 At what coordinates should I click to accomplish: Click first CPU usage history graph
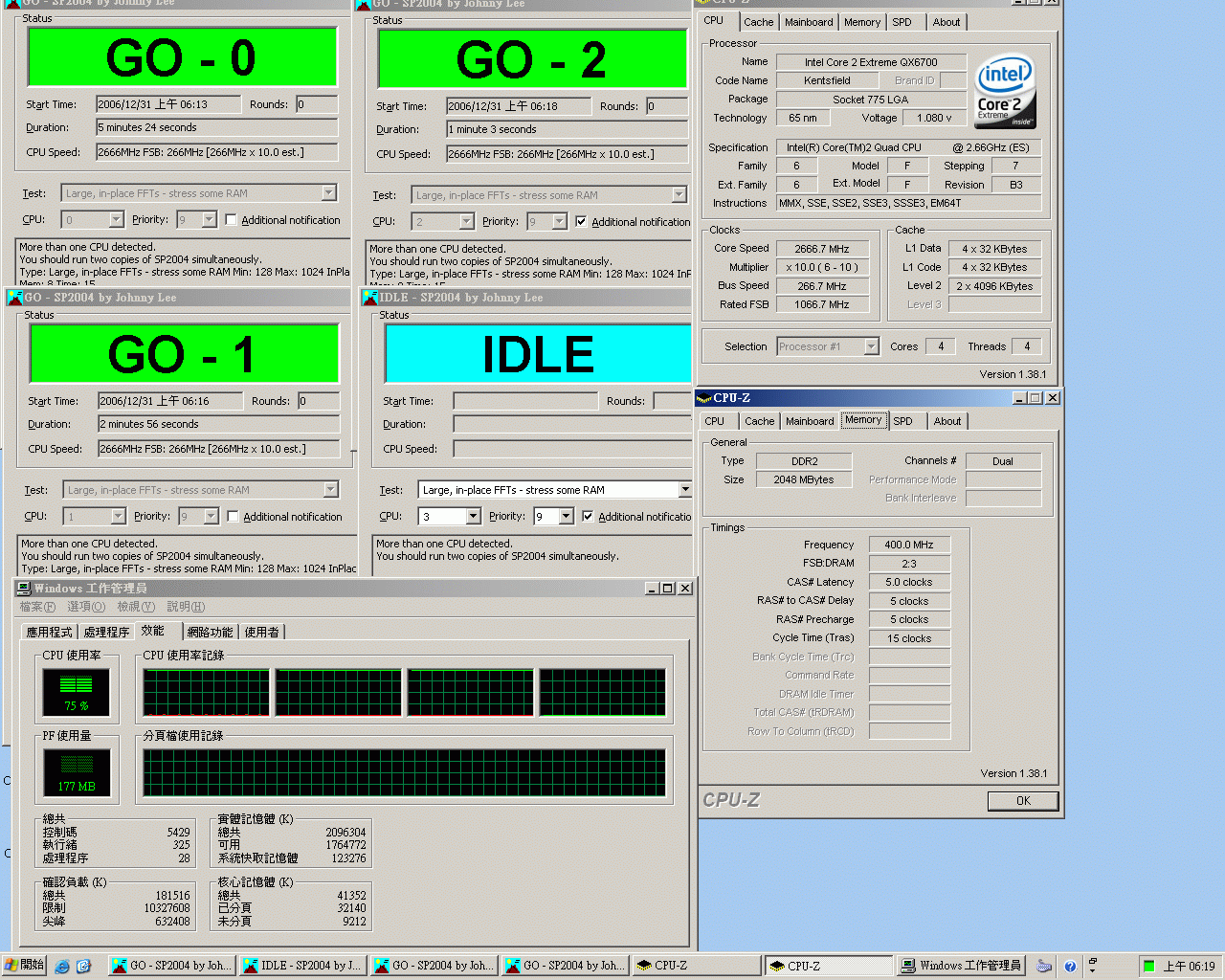coord(206,692)
